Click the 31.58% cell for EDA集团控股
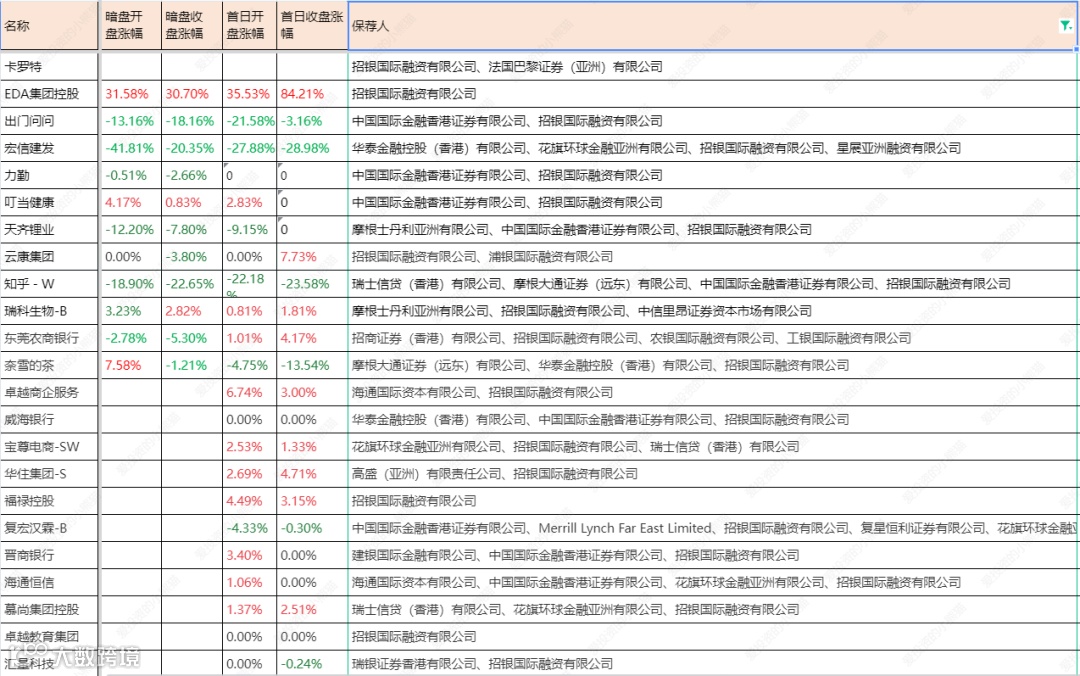This screenshot has height=676, width=1080. (x=131, y=94)
